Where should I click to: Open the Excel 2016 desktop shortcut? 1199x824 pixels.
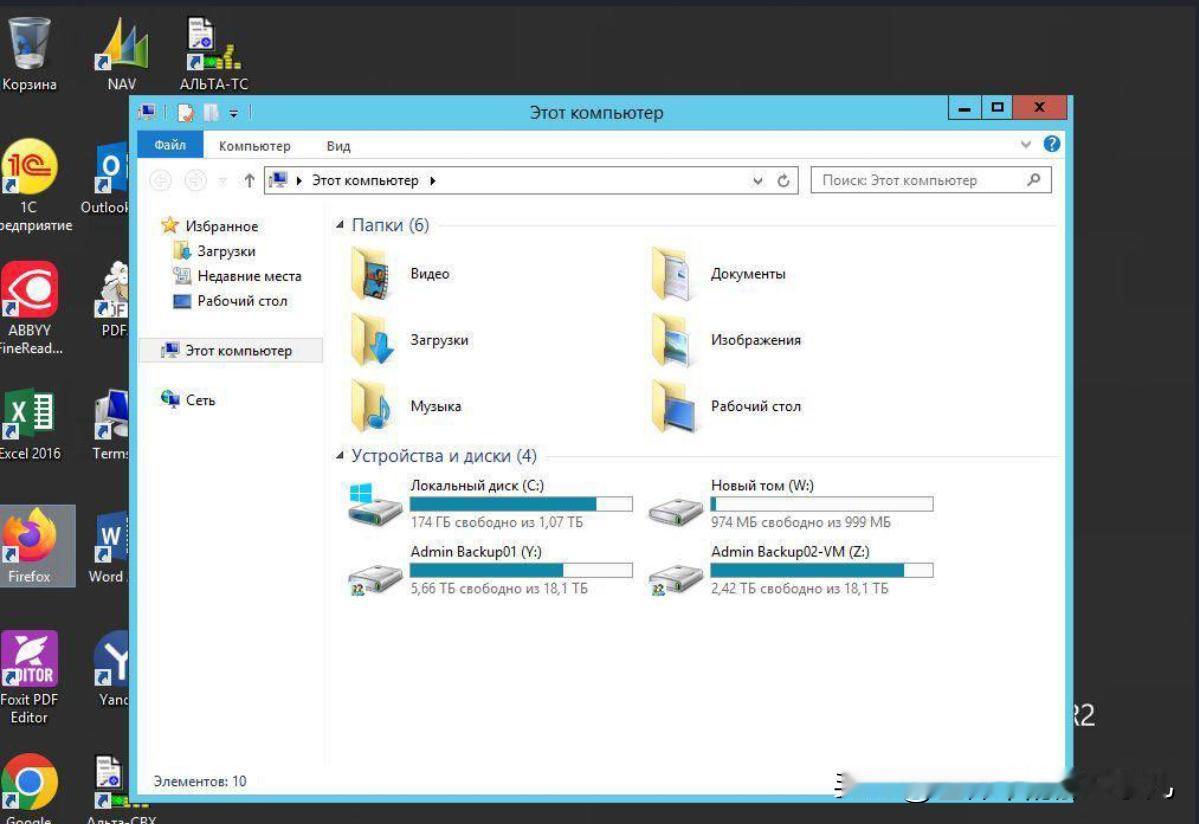(x=29, y=425)
